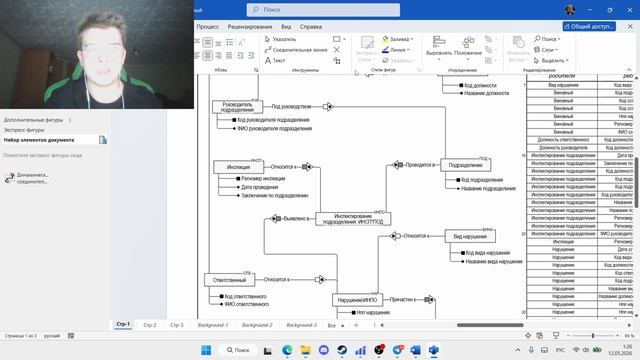Image resolution: width=640 pixels, height=360 pixels.
Task: Open the Help (Справка) ribbon tab
Action: coord(311,27)
